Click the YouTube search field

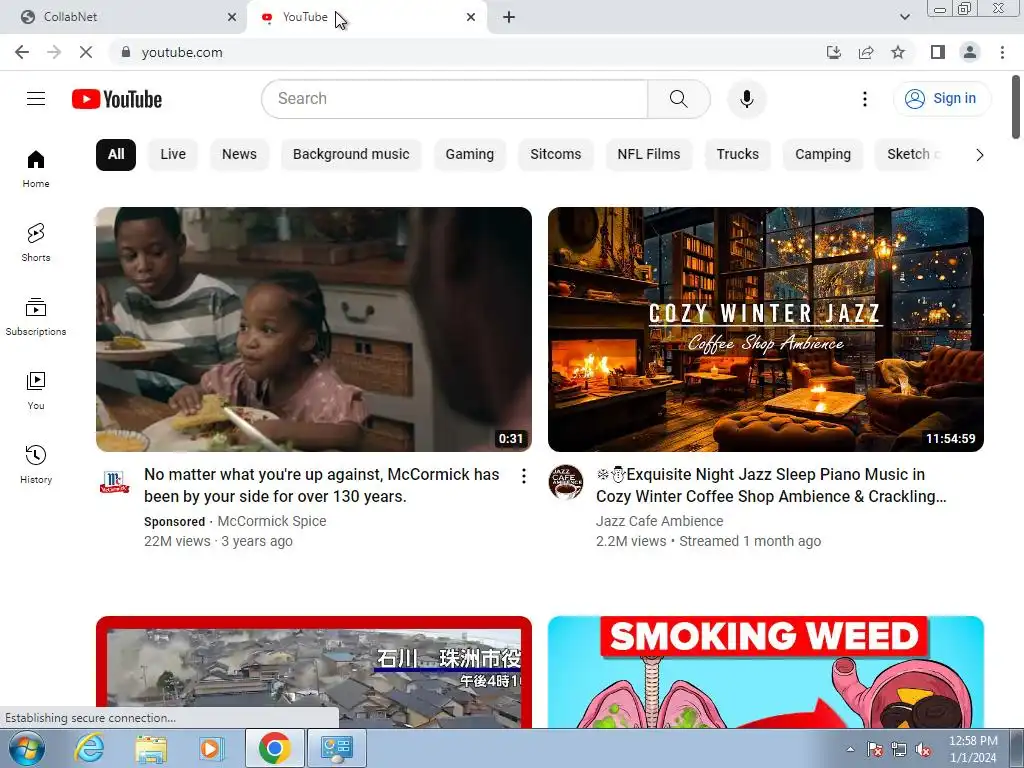coord(455,99)
